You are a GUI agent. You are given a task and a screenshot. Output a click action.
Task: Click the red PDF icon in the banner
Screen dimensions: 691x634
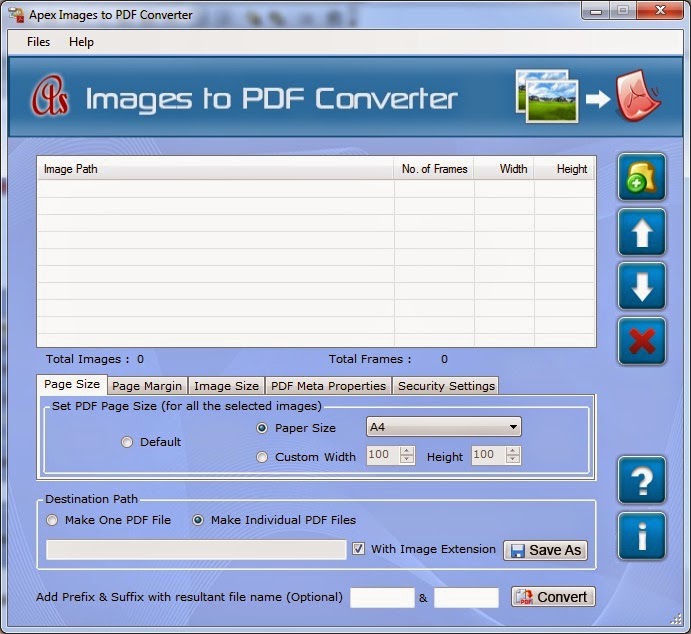638,96
